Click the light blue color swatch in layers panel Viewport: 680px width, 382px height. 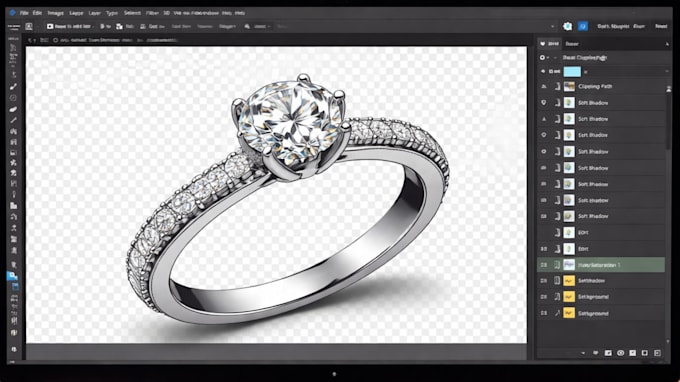tap(572, 72)
